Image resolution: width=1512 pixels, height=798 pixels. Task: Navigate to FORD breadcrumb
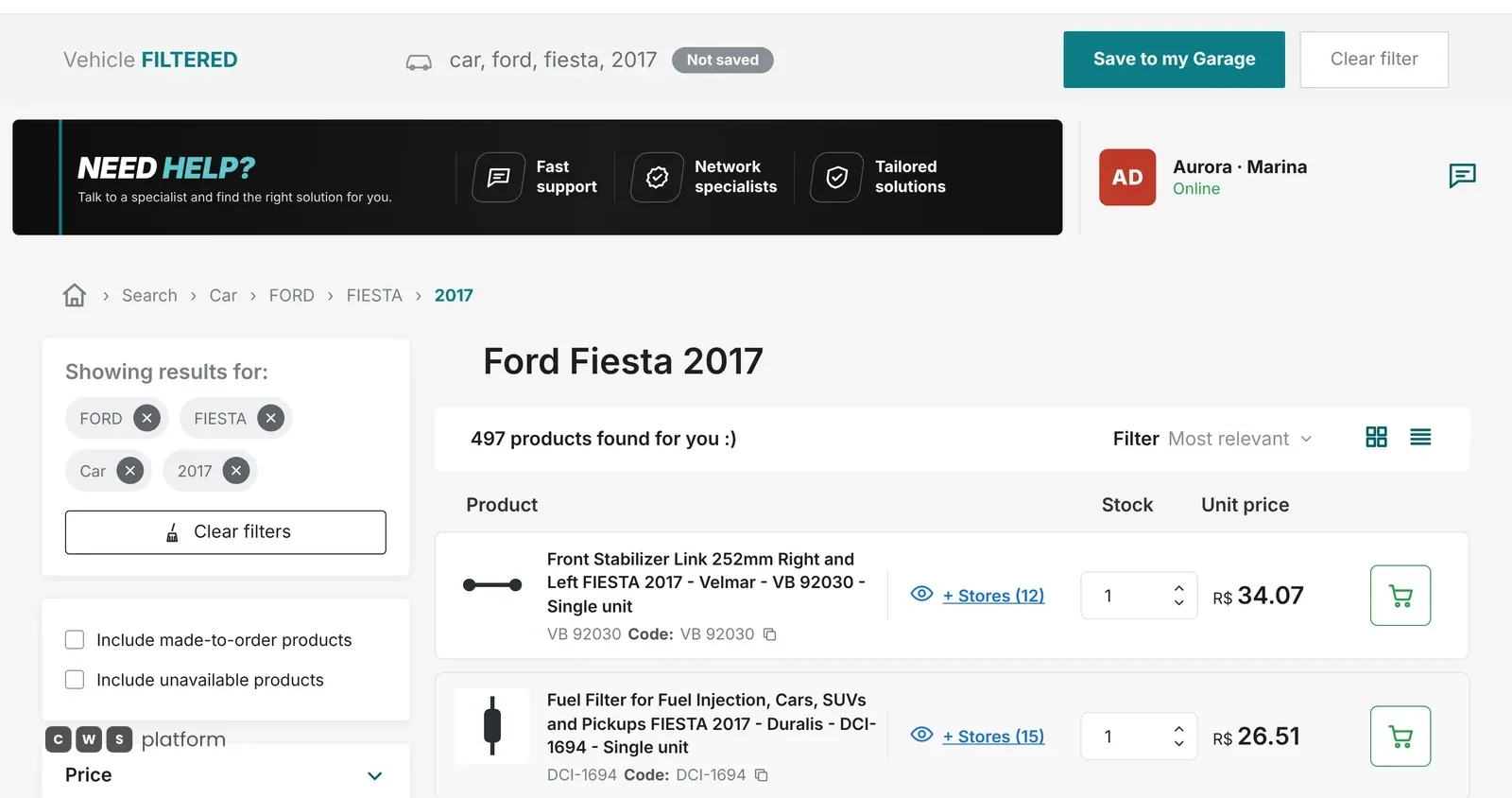pos(291,295)
